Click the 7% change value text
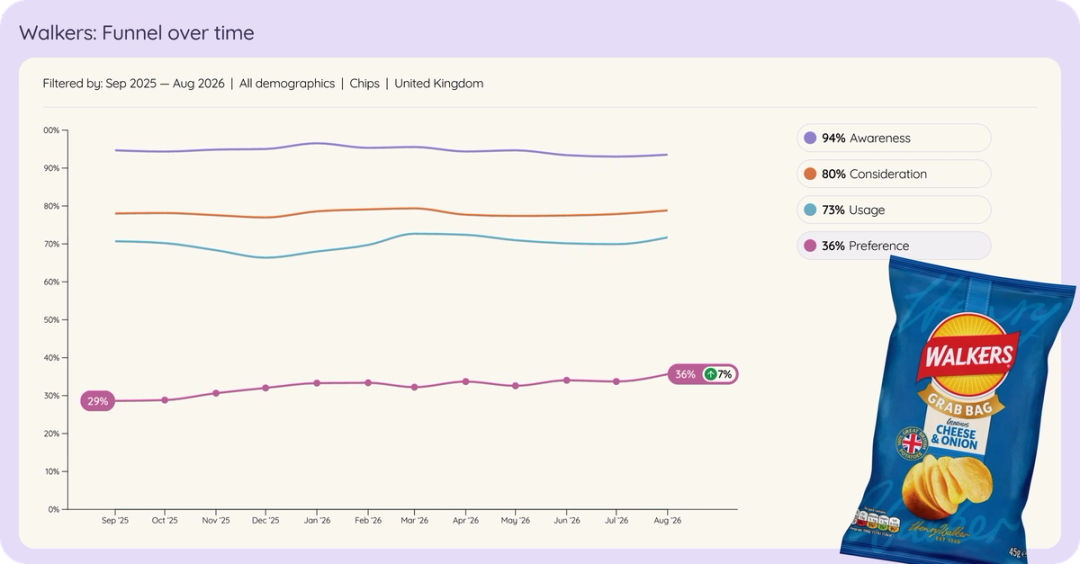 725,374
